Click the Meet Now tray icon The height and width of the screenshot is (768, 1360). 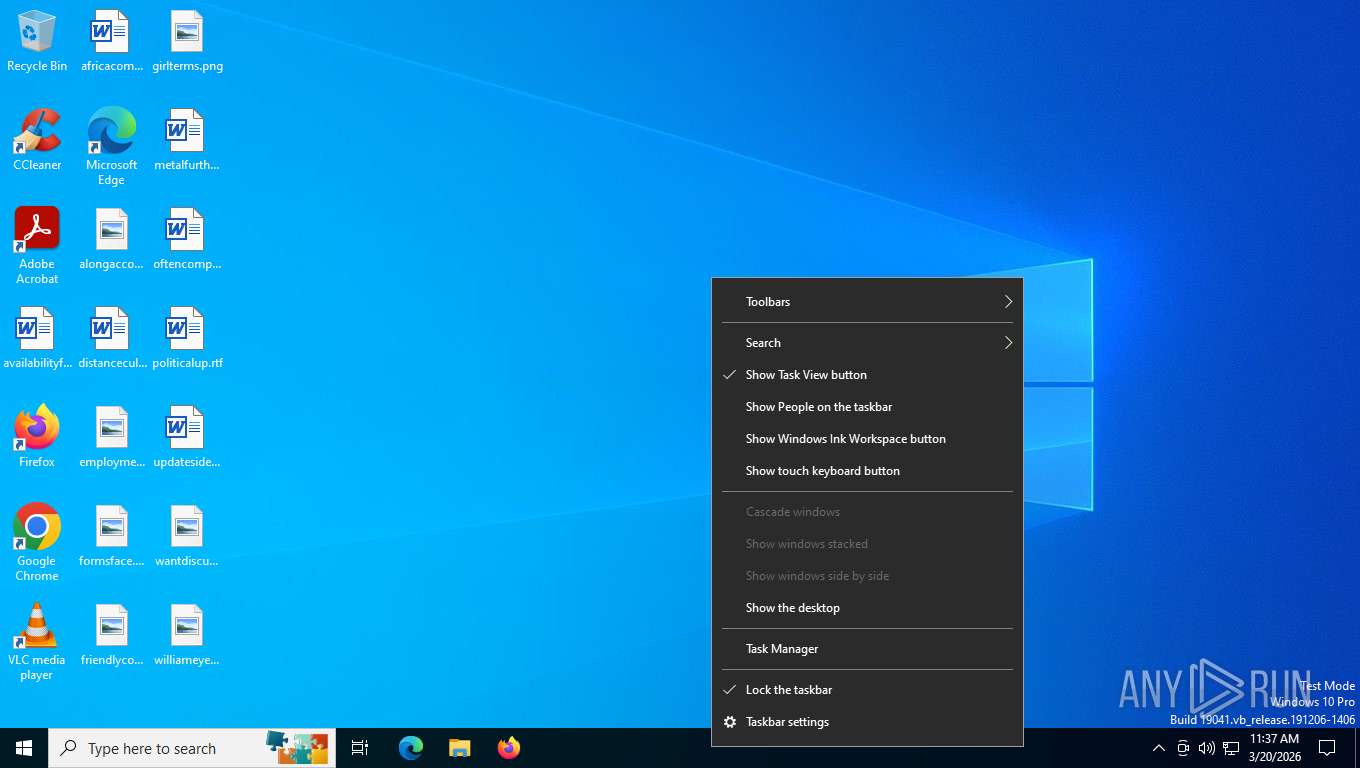[1183, 748]
